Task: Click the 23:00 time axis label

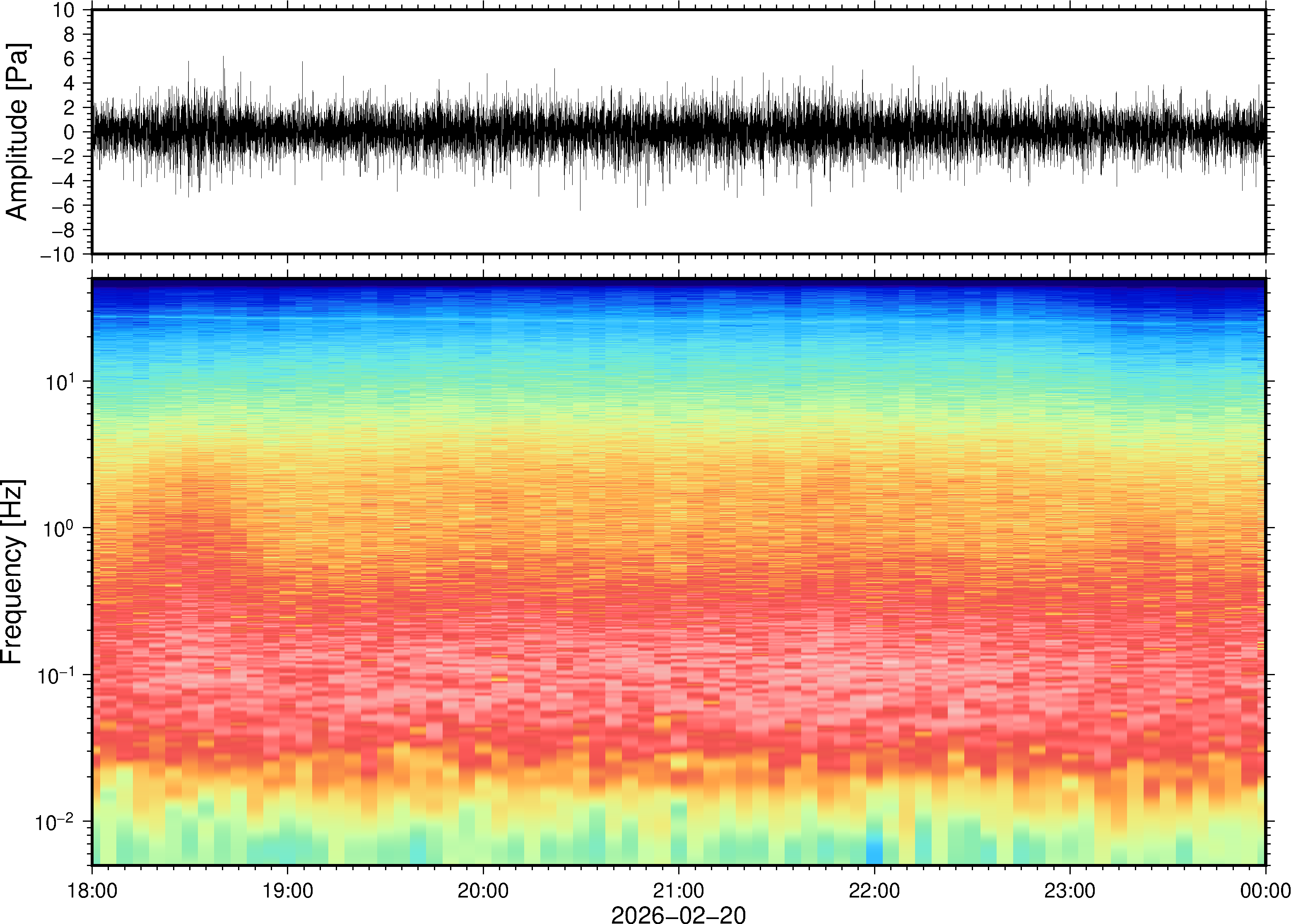Action: click(1069, 890)
